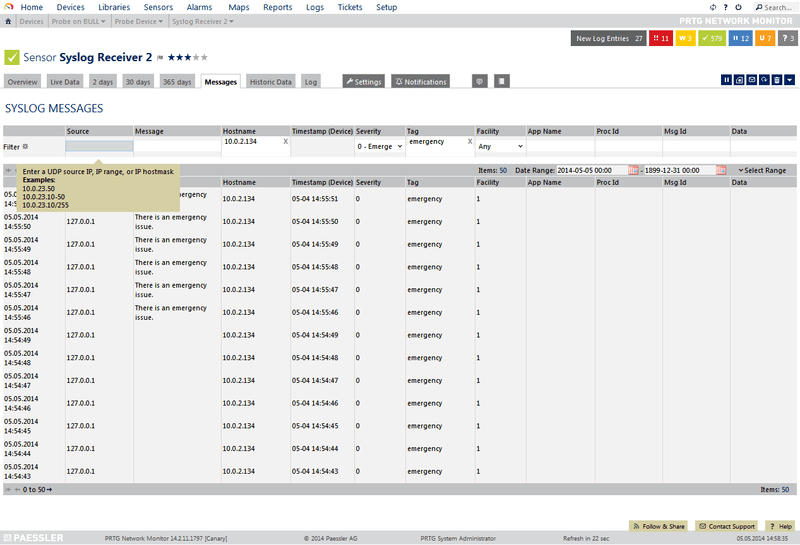
Task: Open the end date calendar picker icon
Action: pos(721,170)
